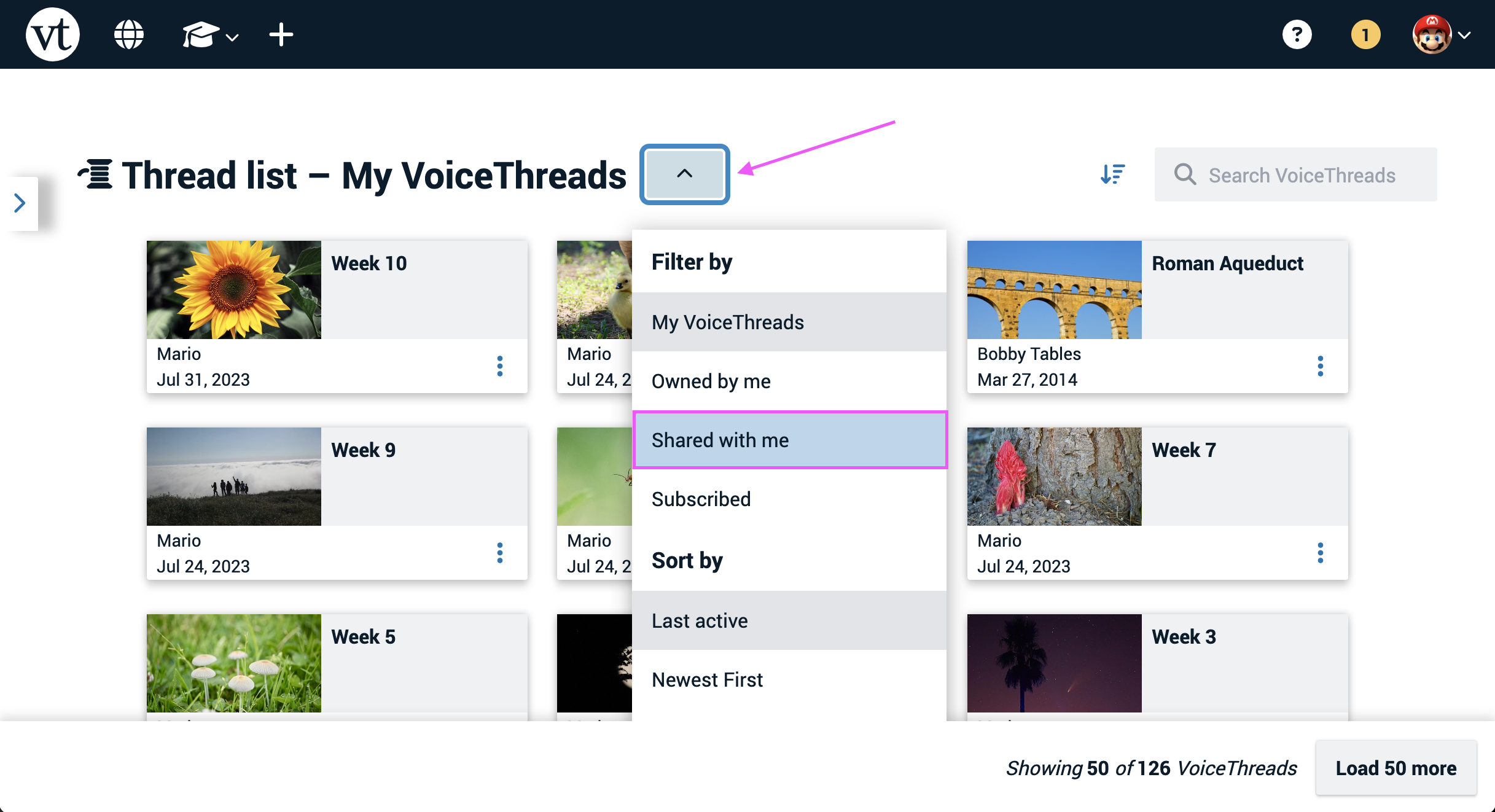The height and width of the screenshot is (812, 1495).
Task: Click the Bobby Tables author name
Action: 1029,354
